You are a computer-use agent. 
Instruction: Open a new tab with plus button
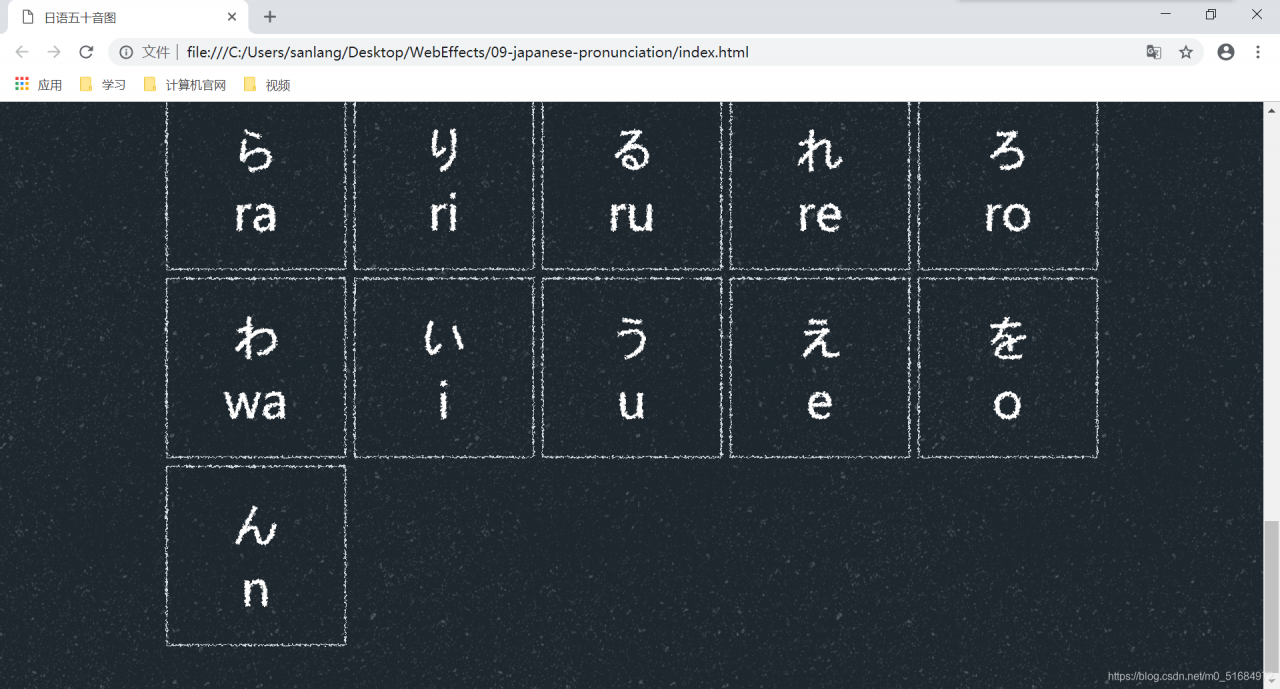[x=270, y=17]
